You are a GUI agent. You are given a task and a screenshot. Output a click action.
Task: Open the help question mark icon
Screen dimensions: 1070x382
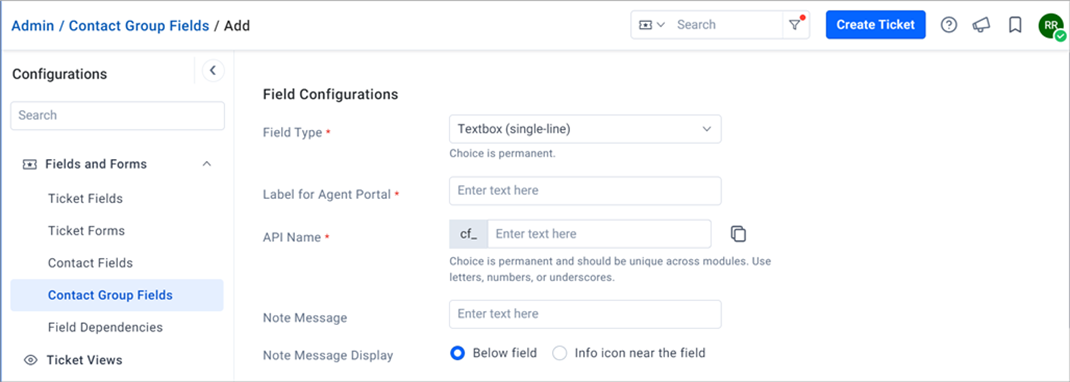[949, 25]
